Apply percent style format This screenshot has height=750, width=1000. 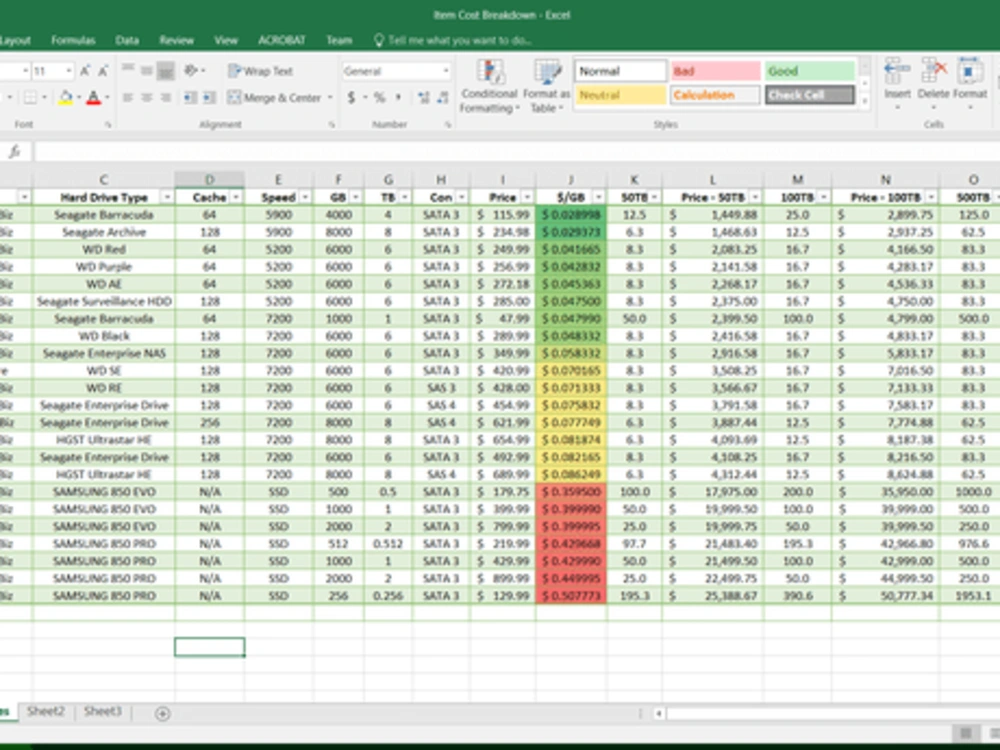point(379,98)
